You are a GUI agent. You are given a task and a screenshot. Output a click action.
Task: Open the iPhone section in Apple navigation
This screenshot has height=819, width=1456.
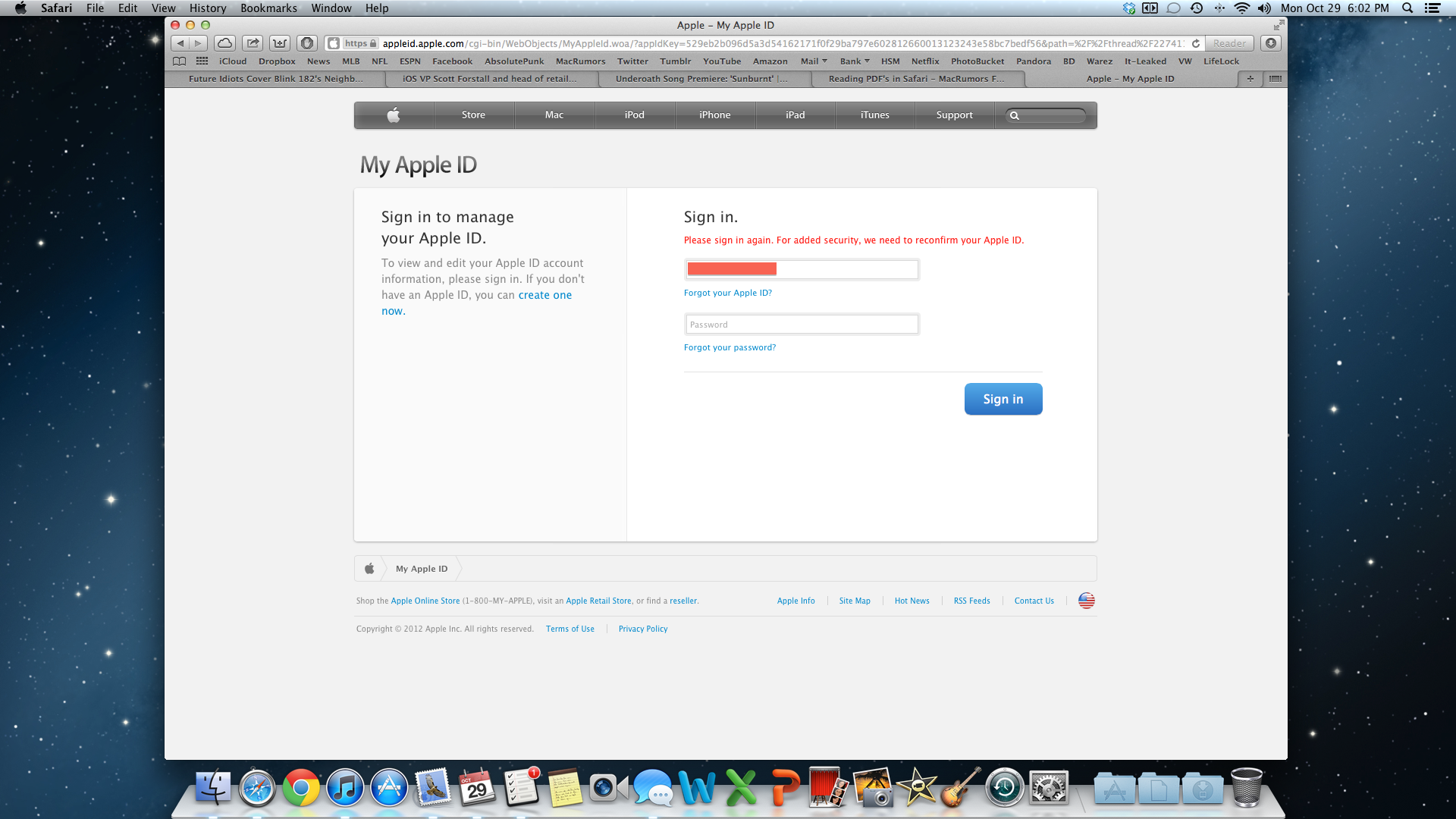(715, 115)
